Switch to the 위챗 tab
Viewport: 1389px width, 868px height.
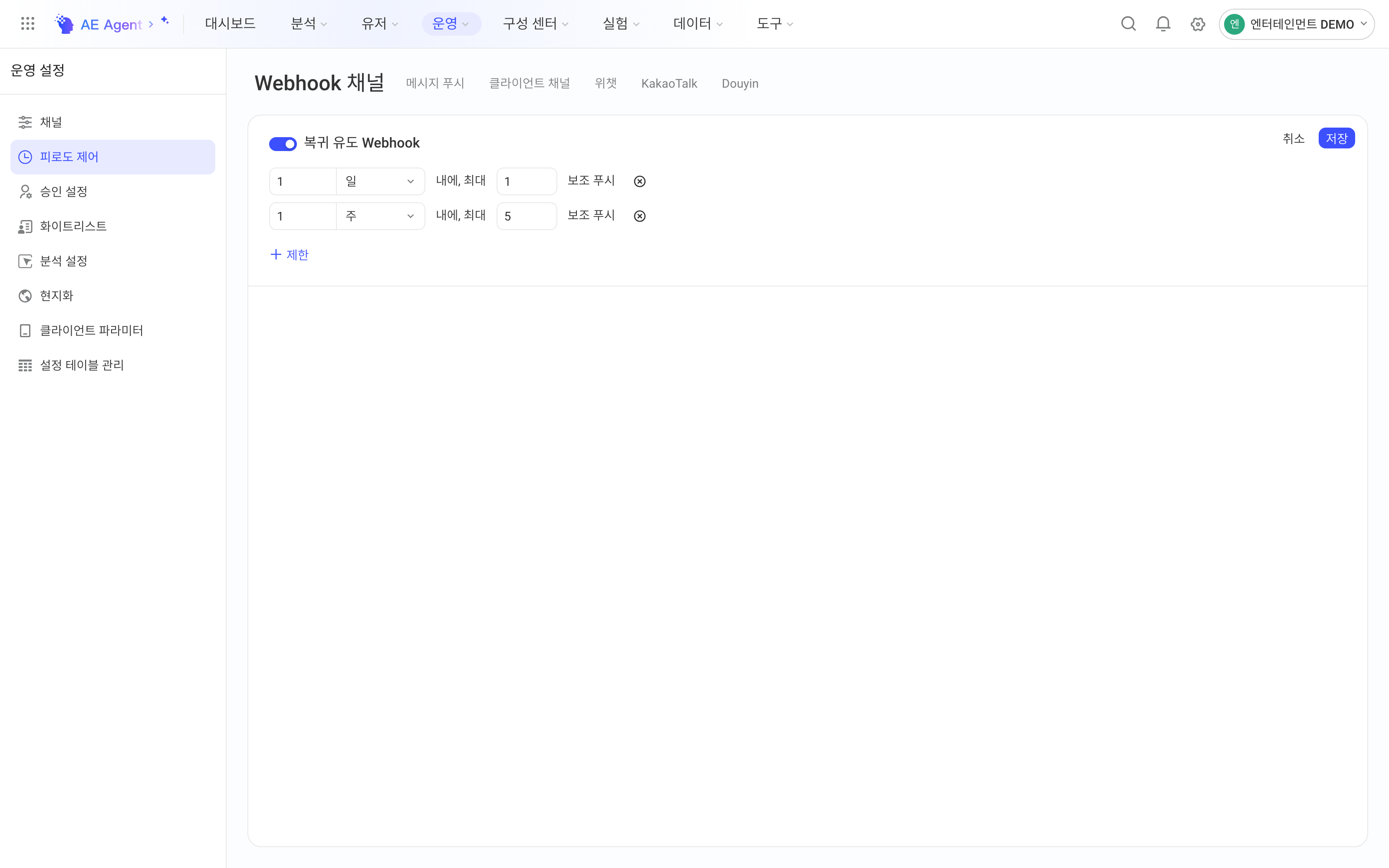606,83
